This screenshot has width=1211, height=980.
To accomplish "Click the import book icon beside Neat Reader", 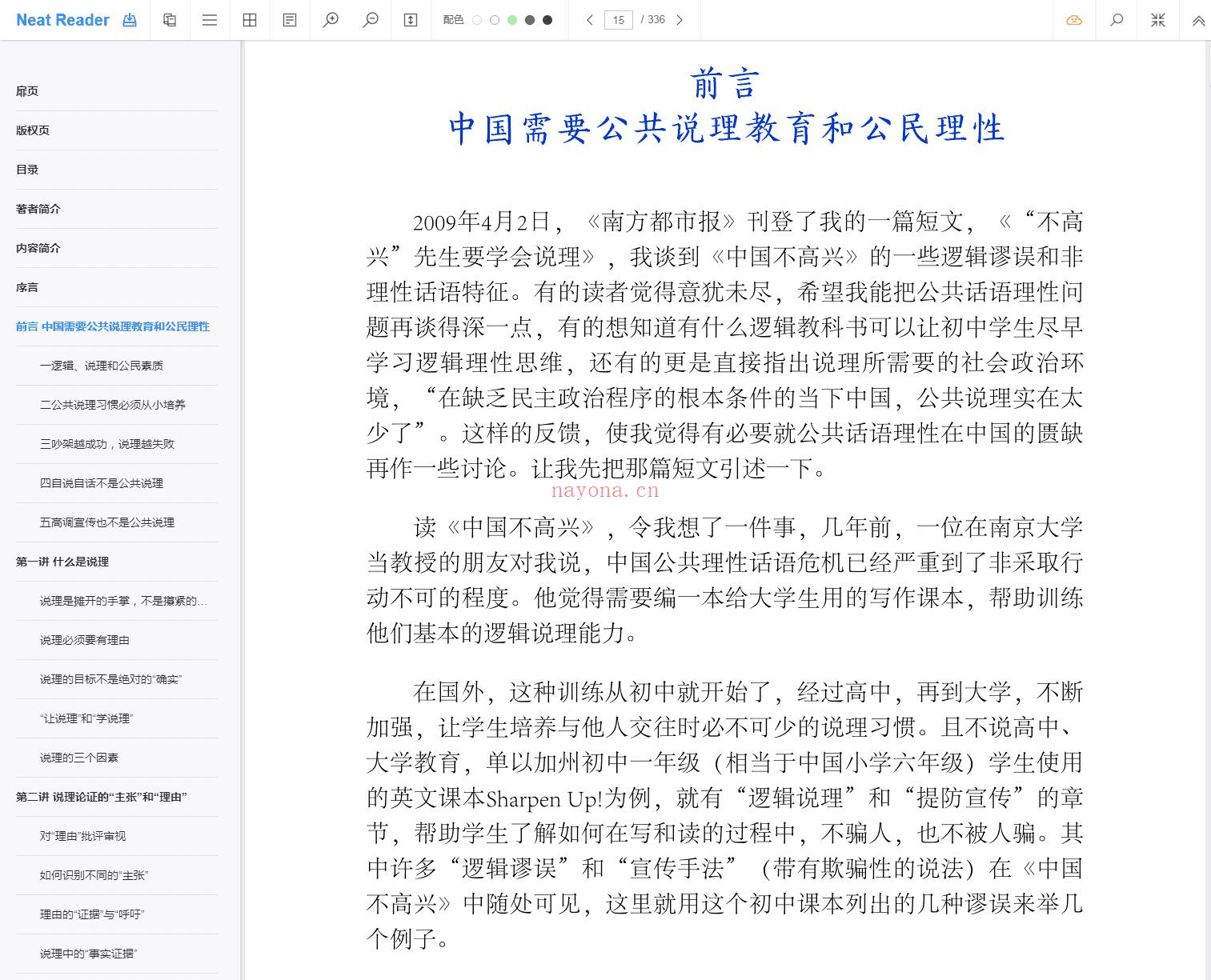I will [130, 20].
